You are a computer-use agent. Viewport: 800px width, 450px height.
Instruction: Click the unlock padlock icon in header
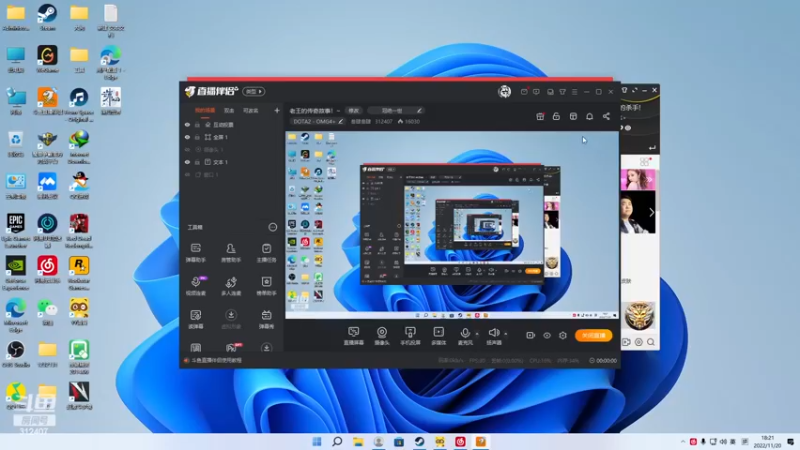tap(556, 116)
